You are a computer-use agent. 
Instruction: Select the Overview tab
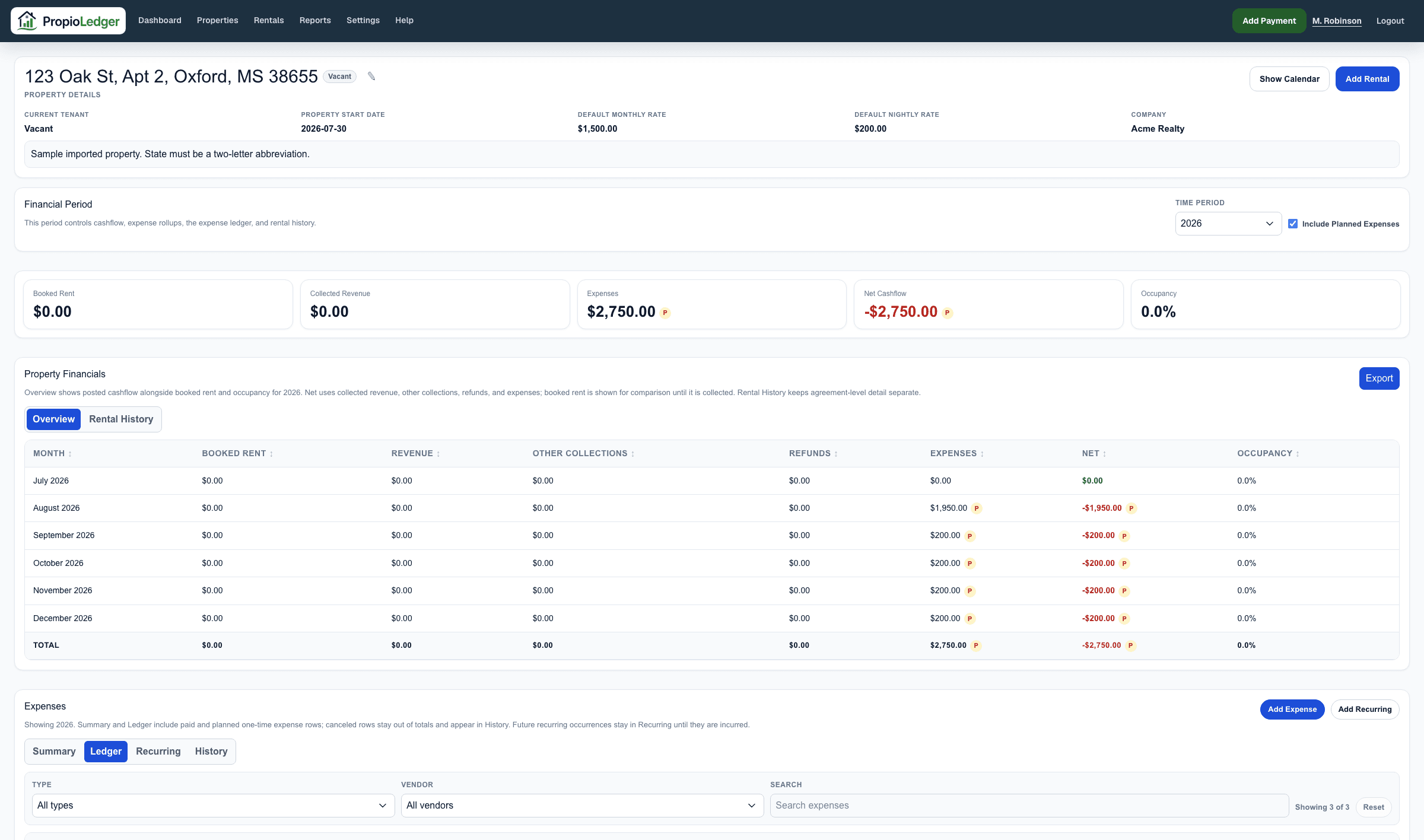[53, 419]
